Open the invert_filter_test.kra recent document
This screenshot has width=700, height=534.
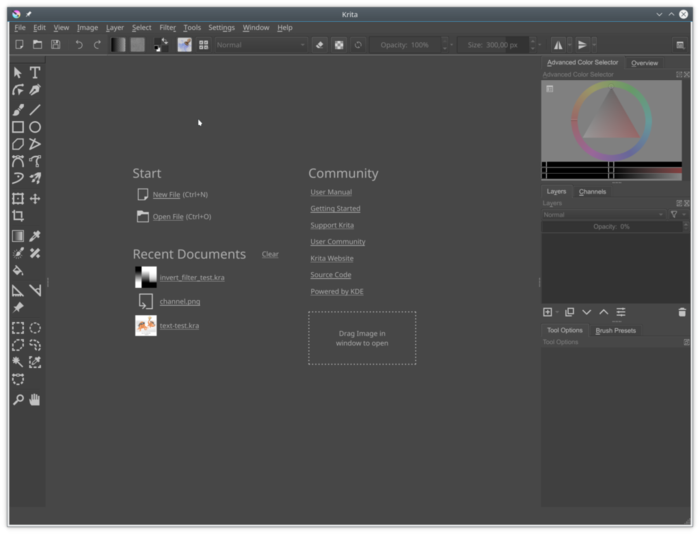tap(192, 277)
